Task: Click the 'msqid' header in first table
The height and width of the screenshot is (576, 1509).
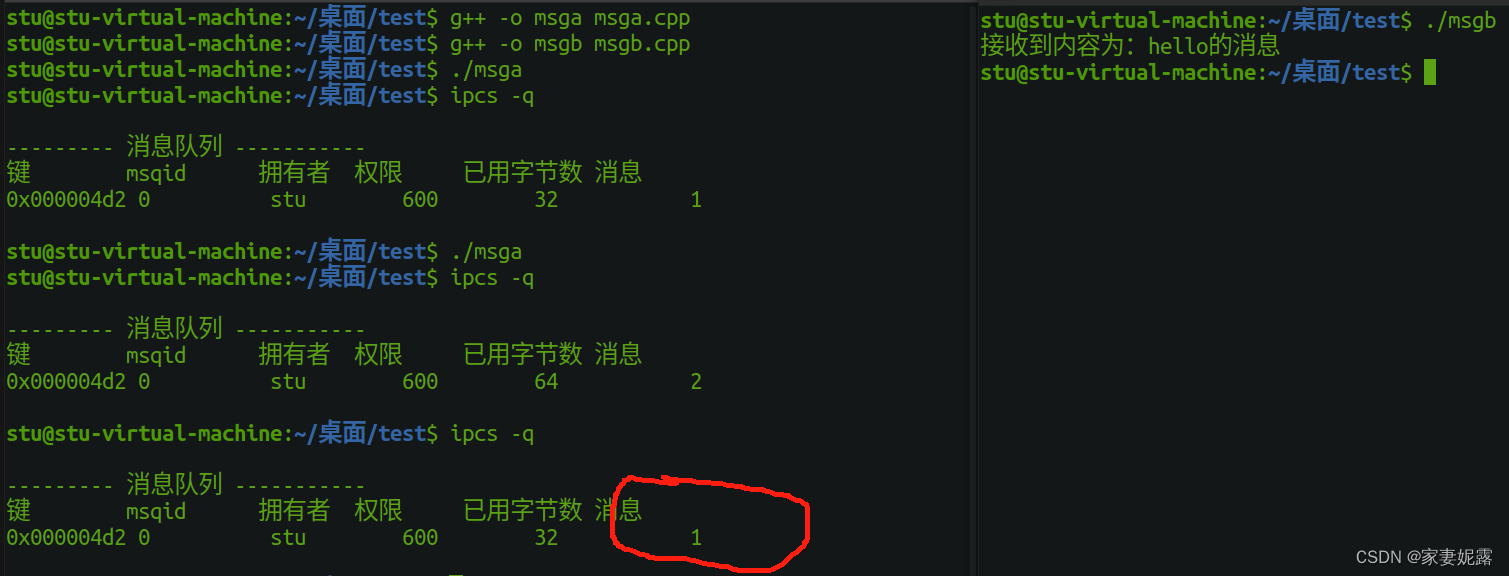Action: [156, 174]
